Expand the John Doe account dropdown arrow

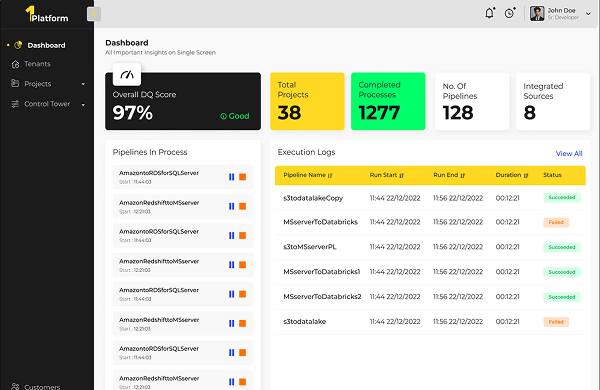pyautogui.click(x=588, y=14)
